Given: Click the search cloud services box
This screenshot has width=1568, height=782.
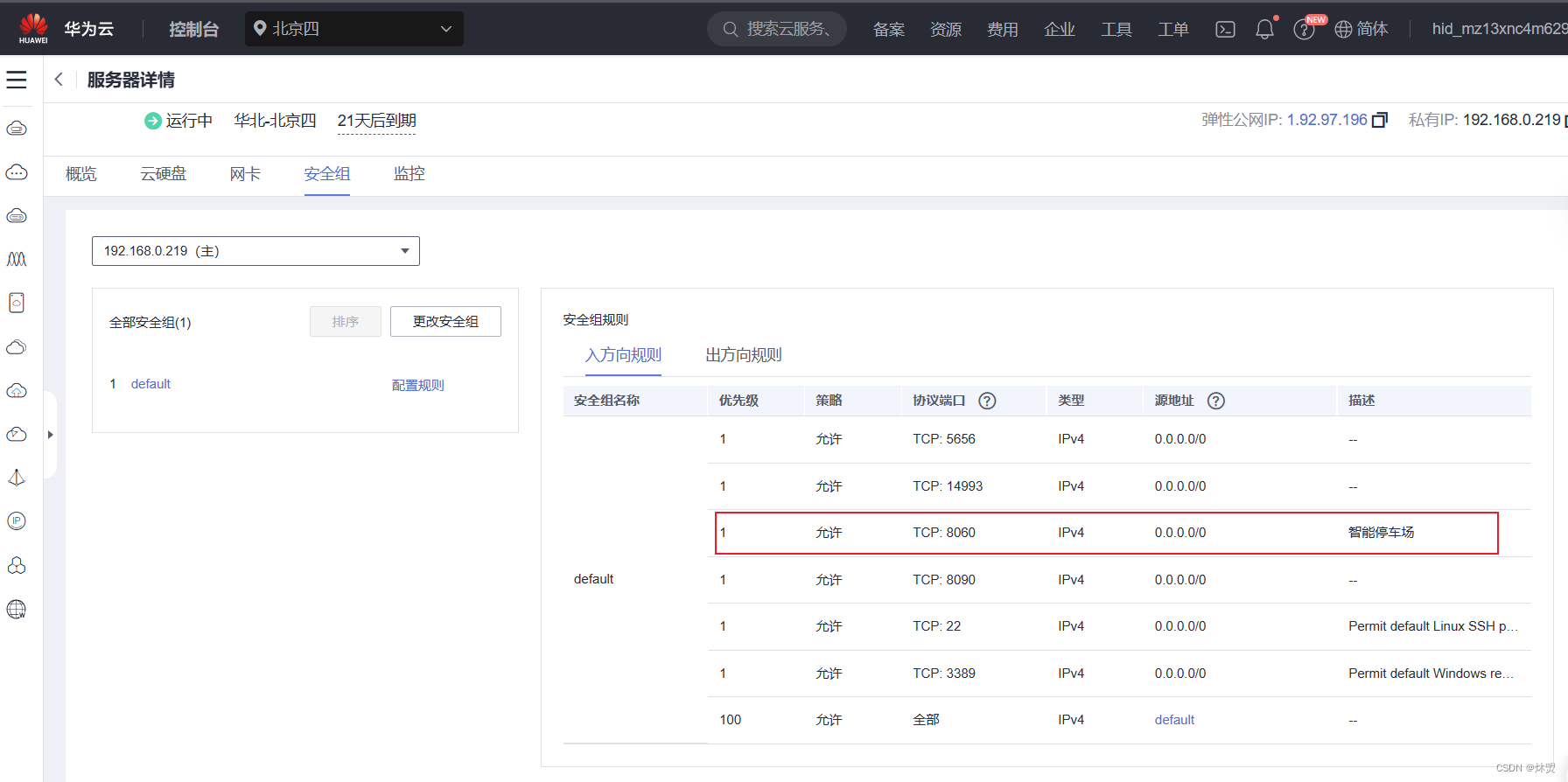Looking at the screenshot, I should pos(777,29).
